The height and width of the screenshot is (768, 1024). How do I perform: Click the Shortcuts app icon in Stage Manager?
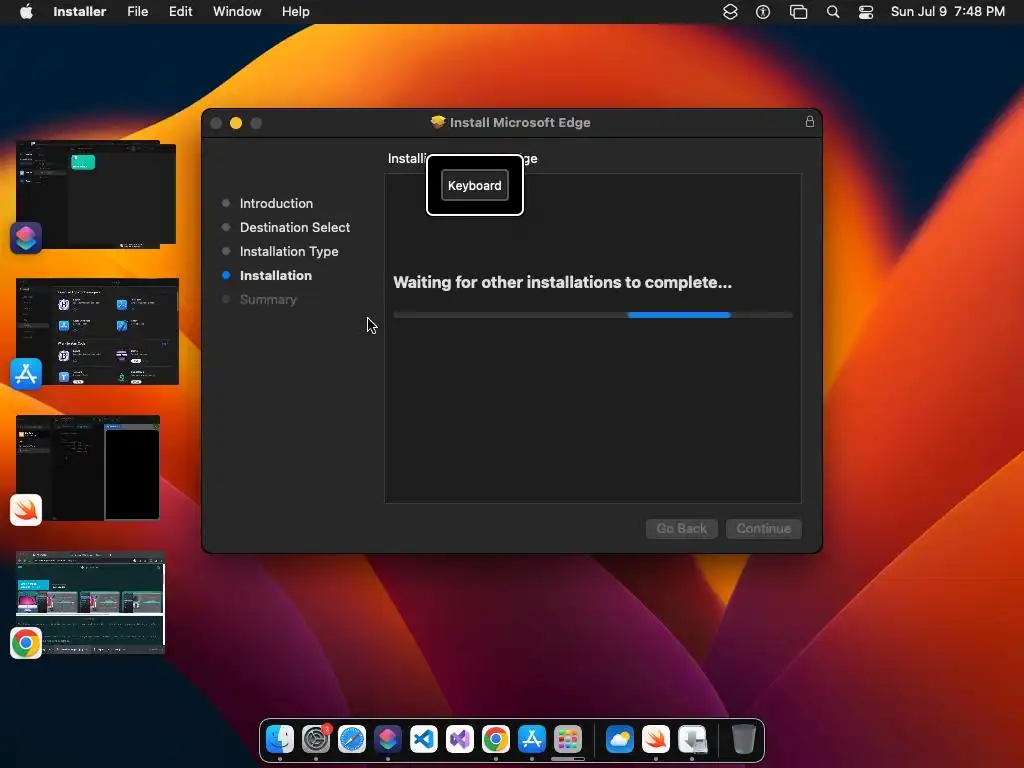click(26, 237)
